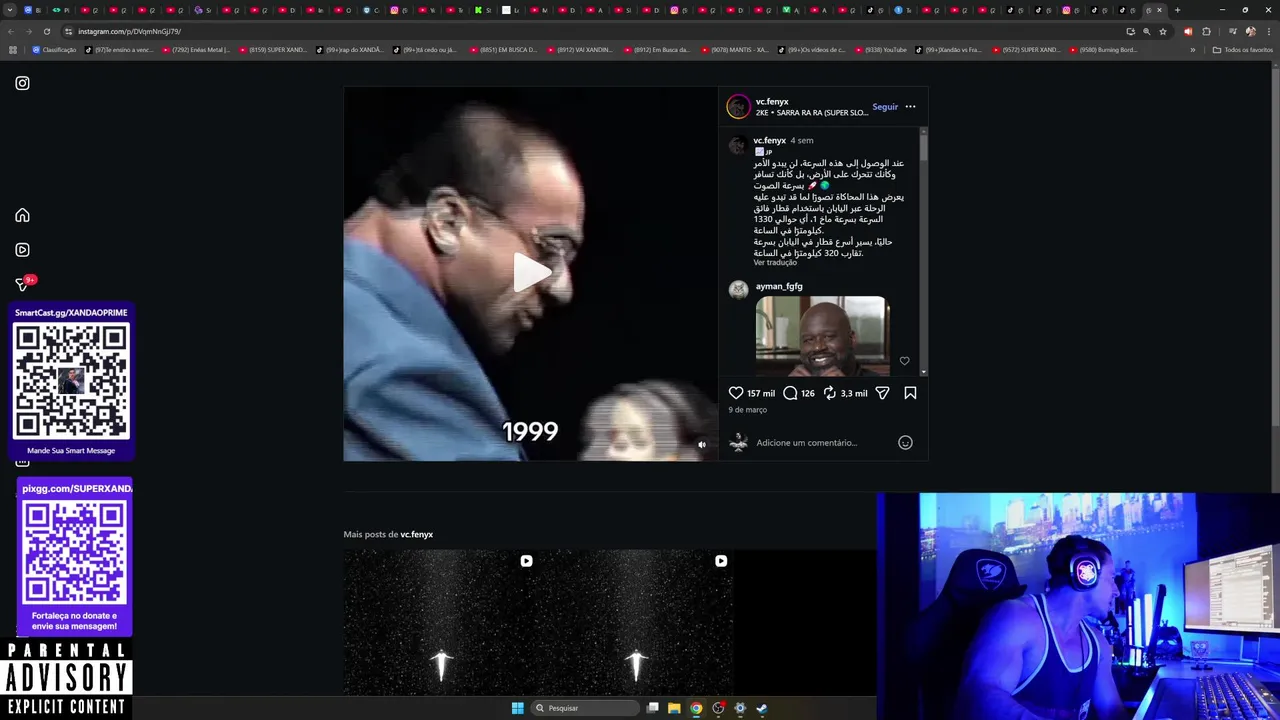Open (9580) Burning Bord bookmark
Image resolution: width=1280 pixels, height=720 pixels.
point(1104,49)
